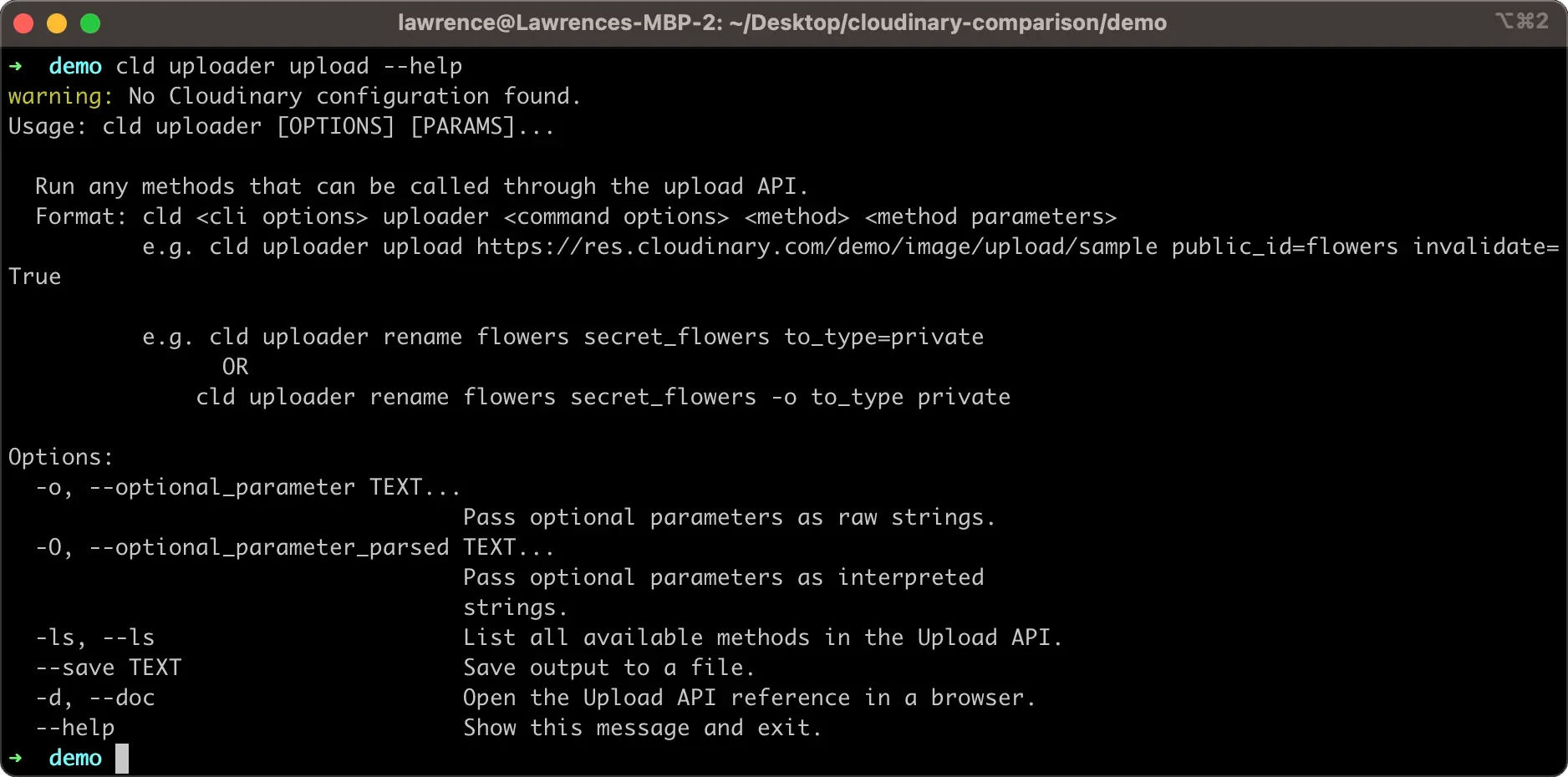Click the cyan demo label in the prompt
1568x777 pixels.
[75, 66]
